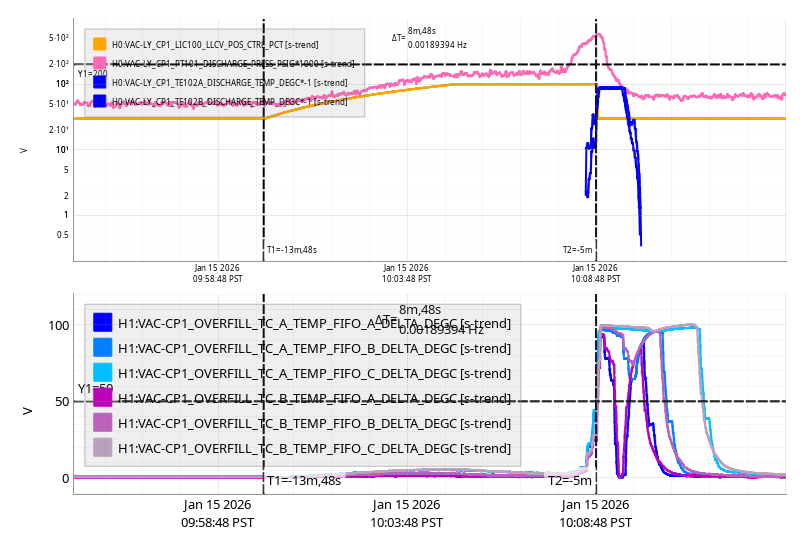Click the T2=-5m cursor label in bottom plot

pyautogui.click(x=570, y=481)
